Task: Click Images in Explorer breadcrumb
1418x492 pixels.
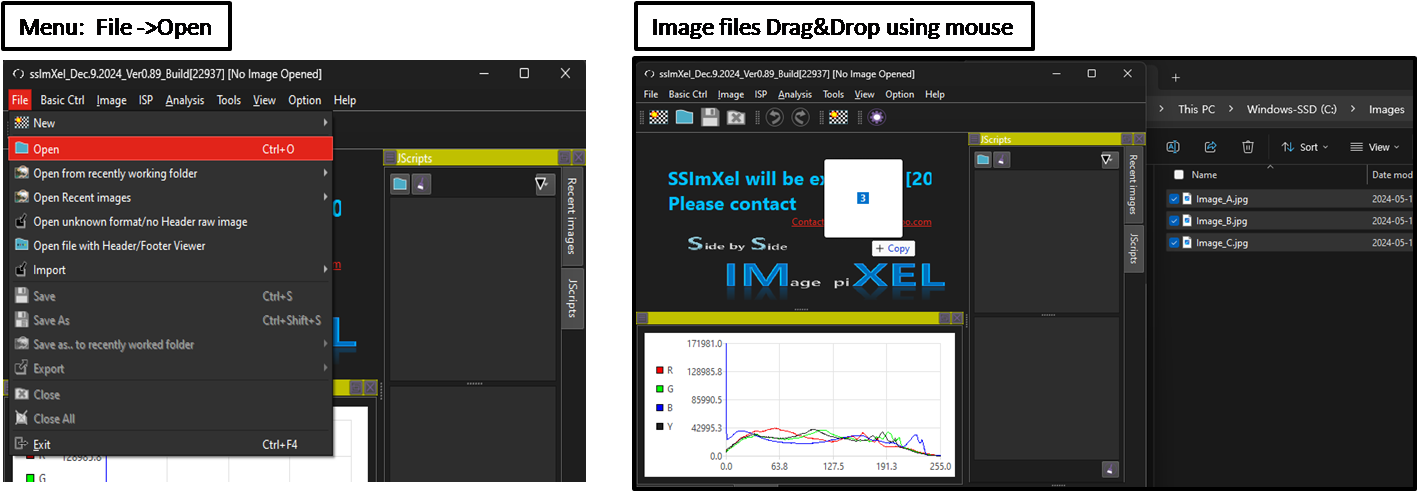Action: 1386,109
